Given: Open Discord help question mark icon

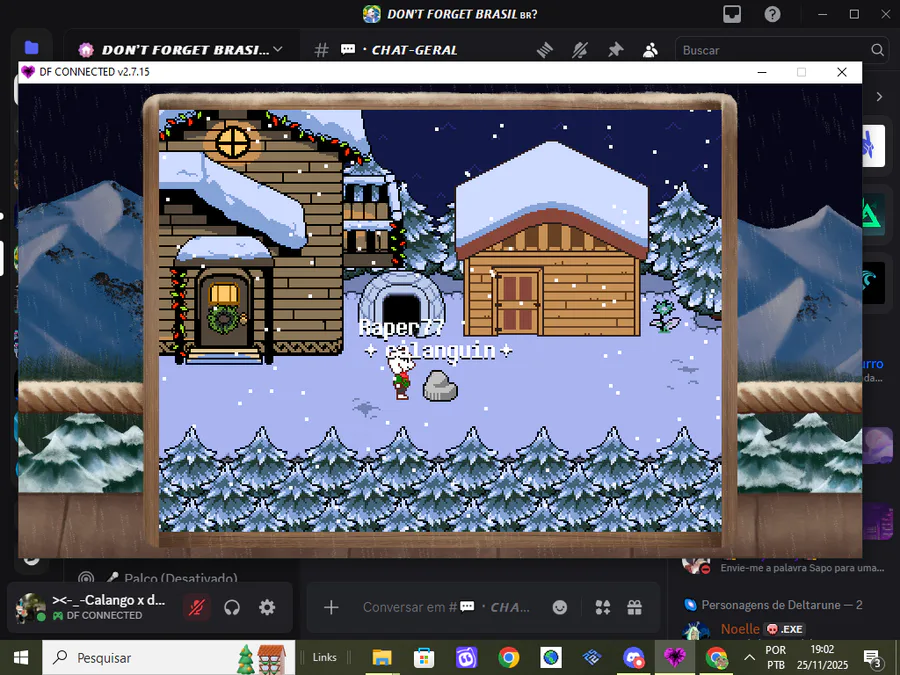Looking at the screenshot, I should (772, 14).
